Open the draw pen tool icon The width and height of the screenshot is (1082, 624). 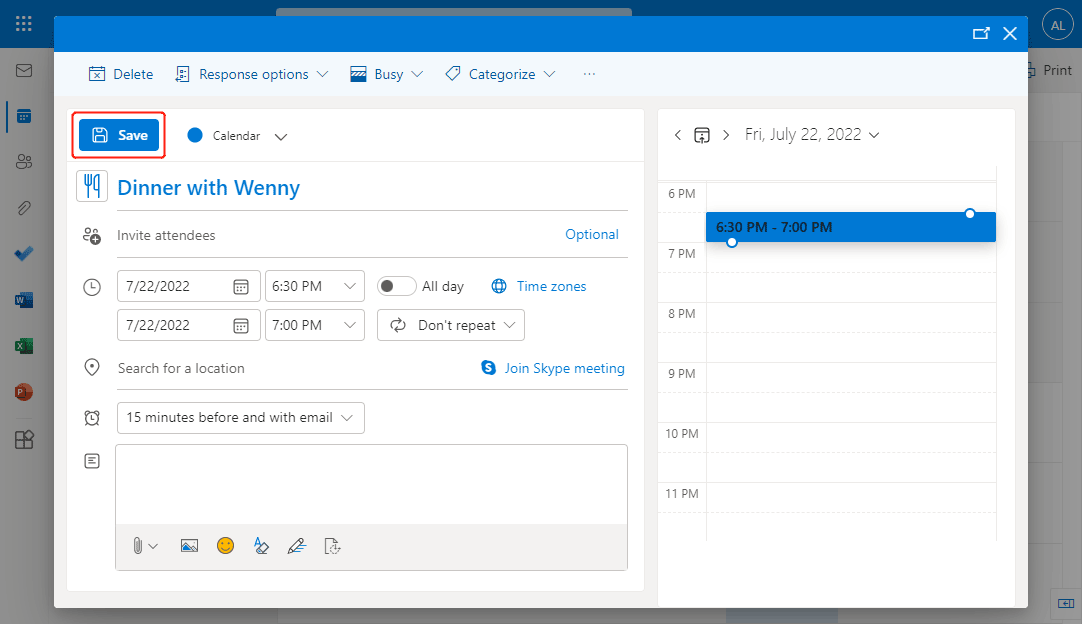[297, 546]
